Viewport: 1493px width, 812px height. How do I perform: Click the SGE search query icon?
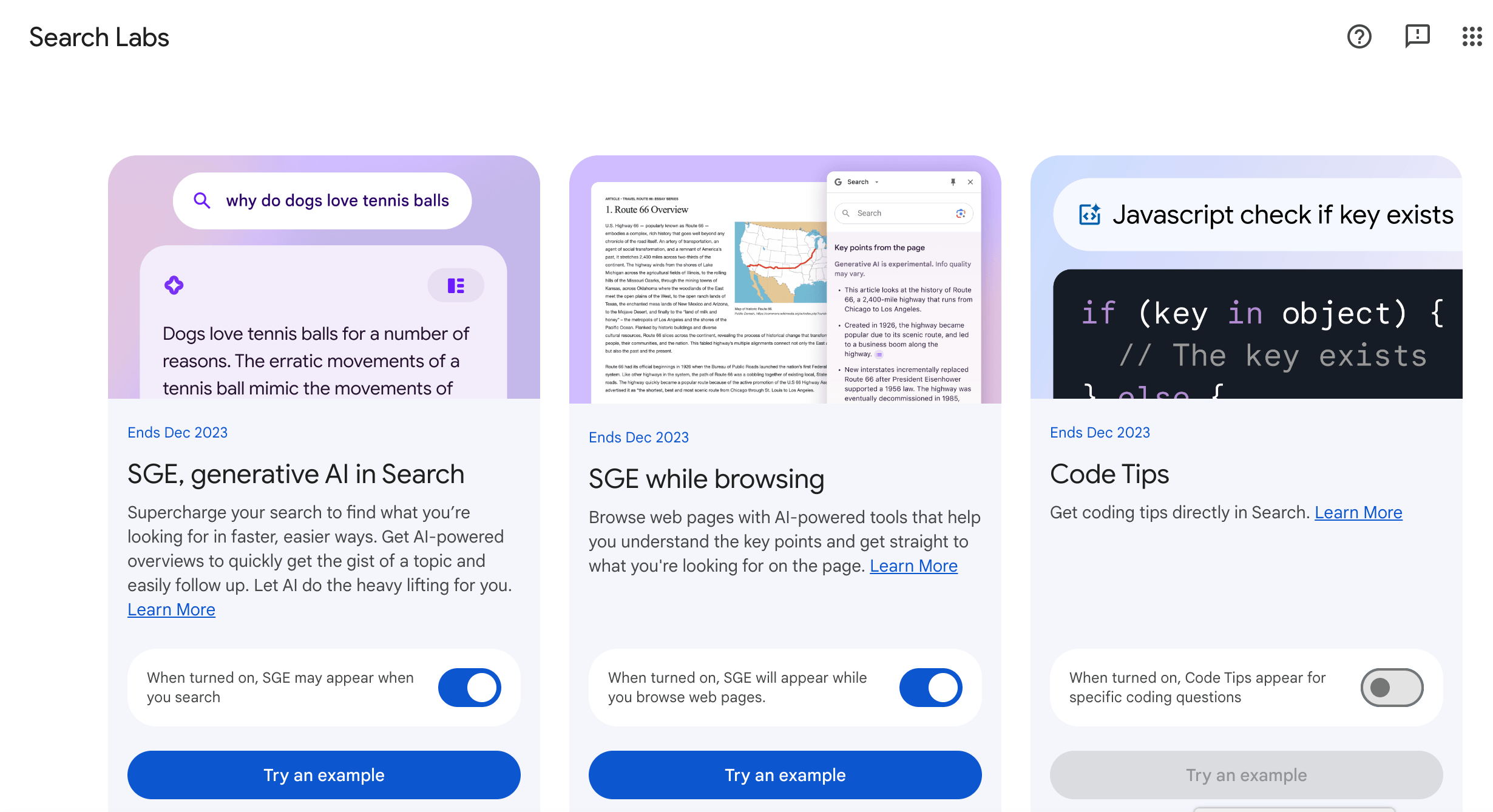point(201,201)
